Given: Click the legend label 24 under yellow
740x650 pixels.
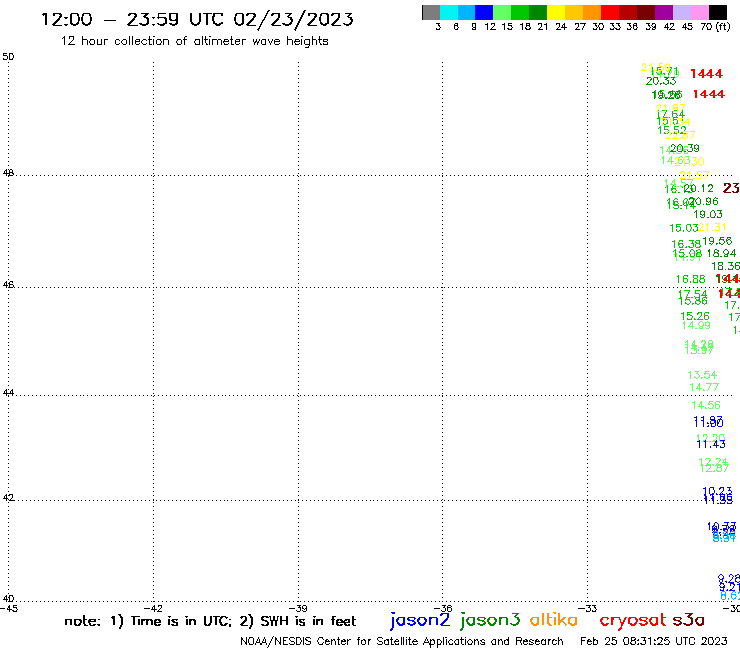Looking at the screenshot, I should pos(561,27).
